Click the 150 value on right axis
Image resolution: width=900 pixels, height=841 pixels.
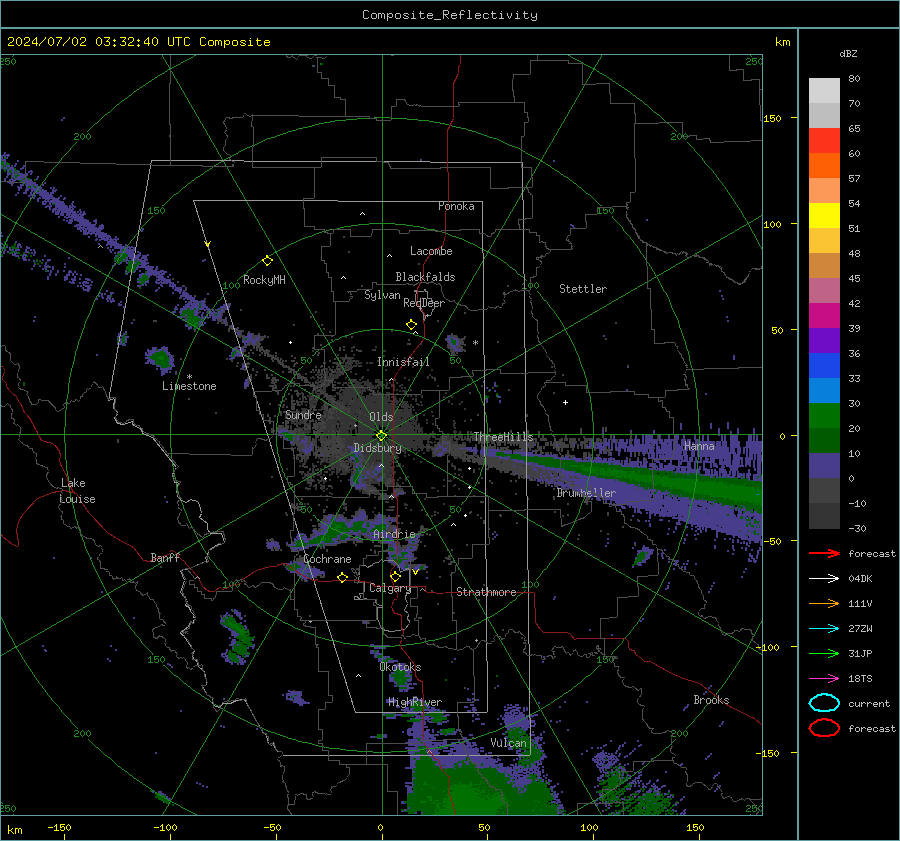(772, 118)
